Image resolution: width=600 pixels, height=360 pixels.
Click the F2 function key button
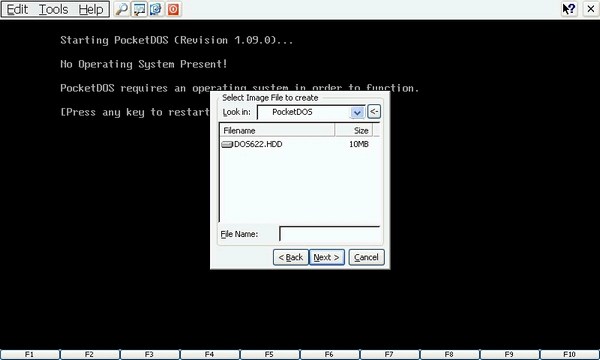pos(90,355)
